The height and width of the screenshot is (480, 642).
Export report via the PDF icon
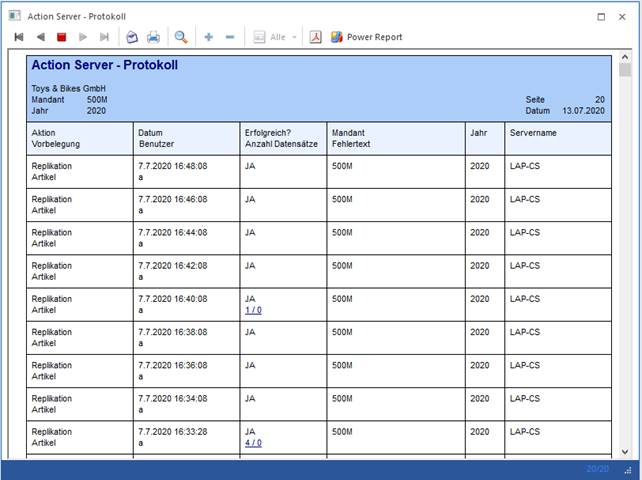(314, 37)
